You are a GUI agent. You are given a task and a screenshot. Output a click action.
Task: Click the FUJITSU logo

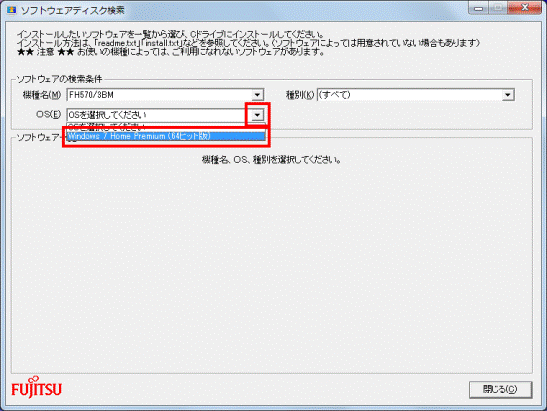(x=37, y=387)
